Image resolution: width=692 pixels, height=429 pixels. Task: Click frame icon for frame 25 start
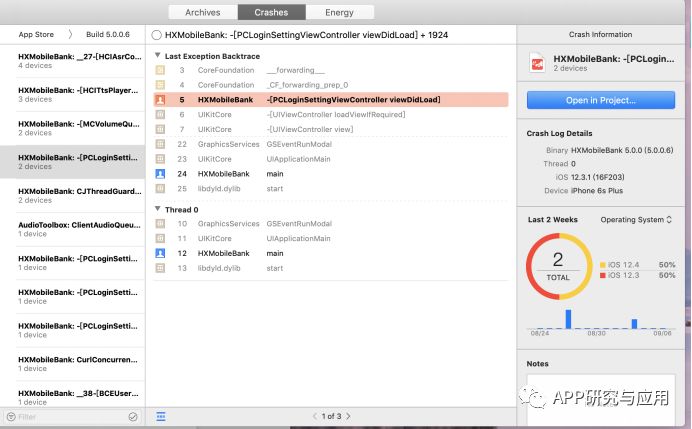click(160, 189)
